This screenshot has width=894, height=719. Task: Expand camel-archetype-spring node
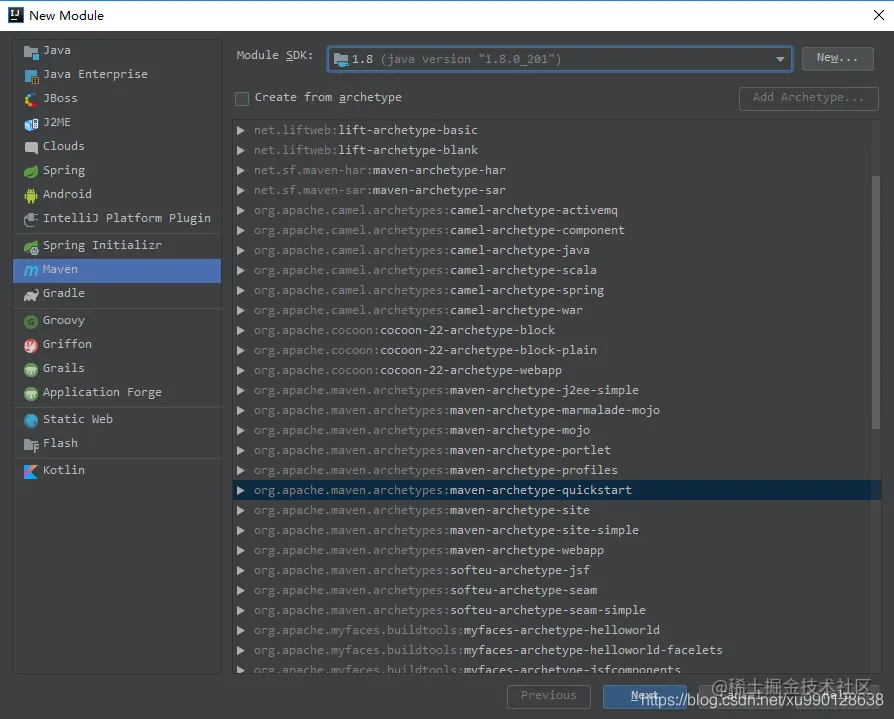pyautogui.click(x=241, y=290)
